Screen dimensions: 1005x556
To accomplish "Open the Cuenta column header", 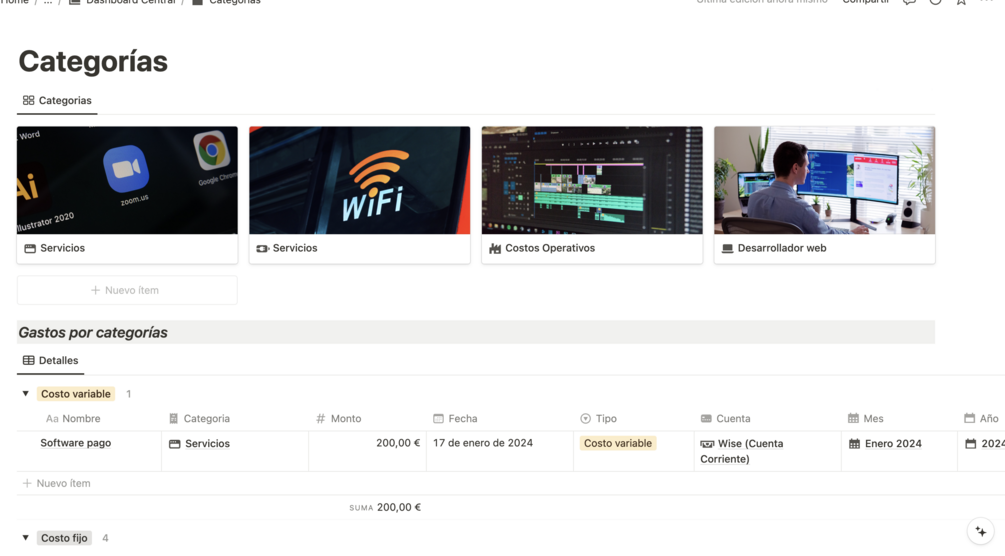I will tap(725, 419).
